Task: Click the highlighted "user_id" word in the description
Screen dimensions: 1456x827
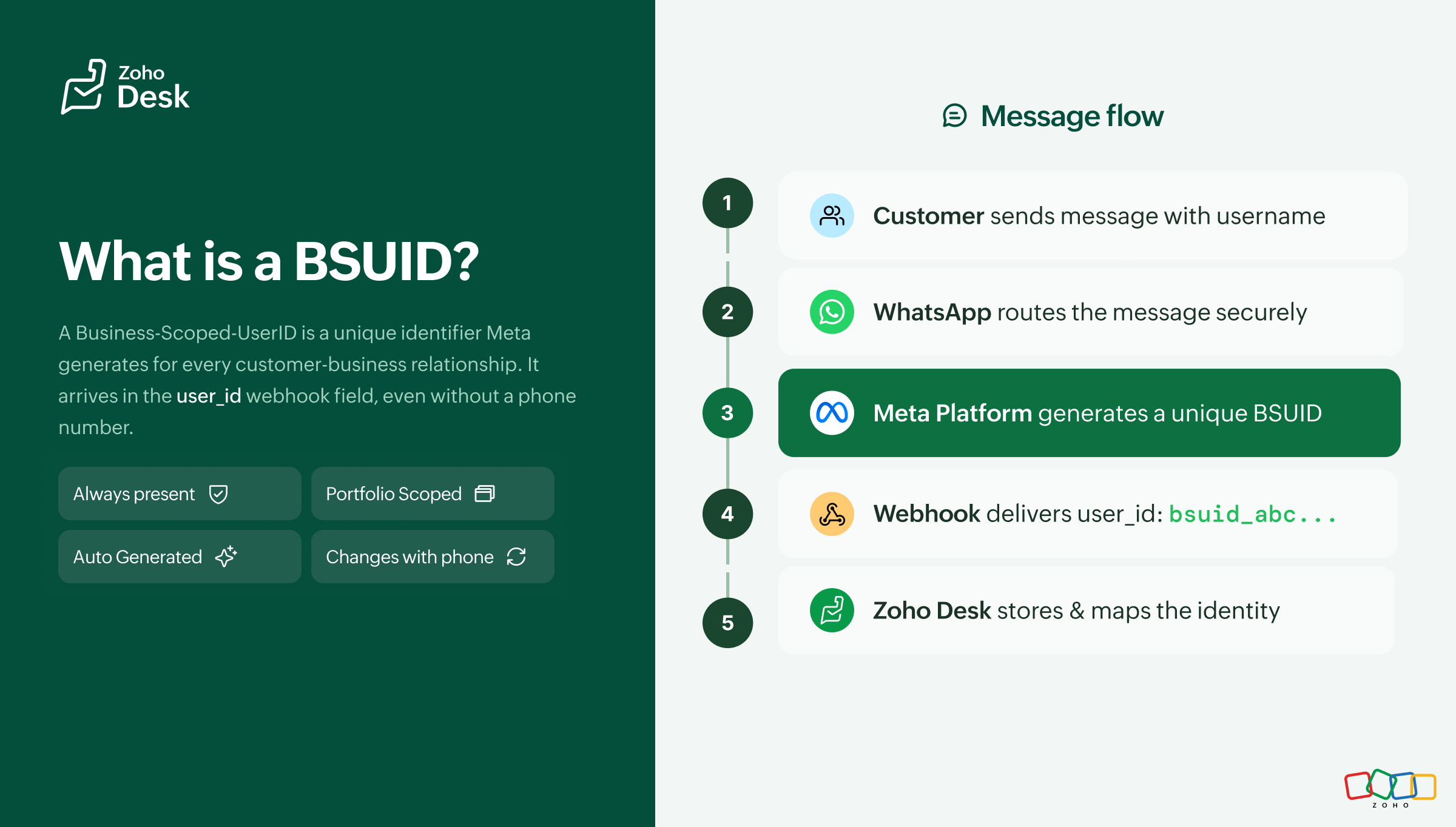Action: click(x=209, y=396)
